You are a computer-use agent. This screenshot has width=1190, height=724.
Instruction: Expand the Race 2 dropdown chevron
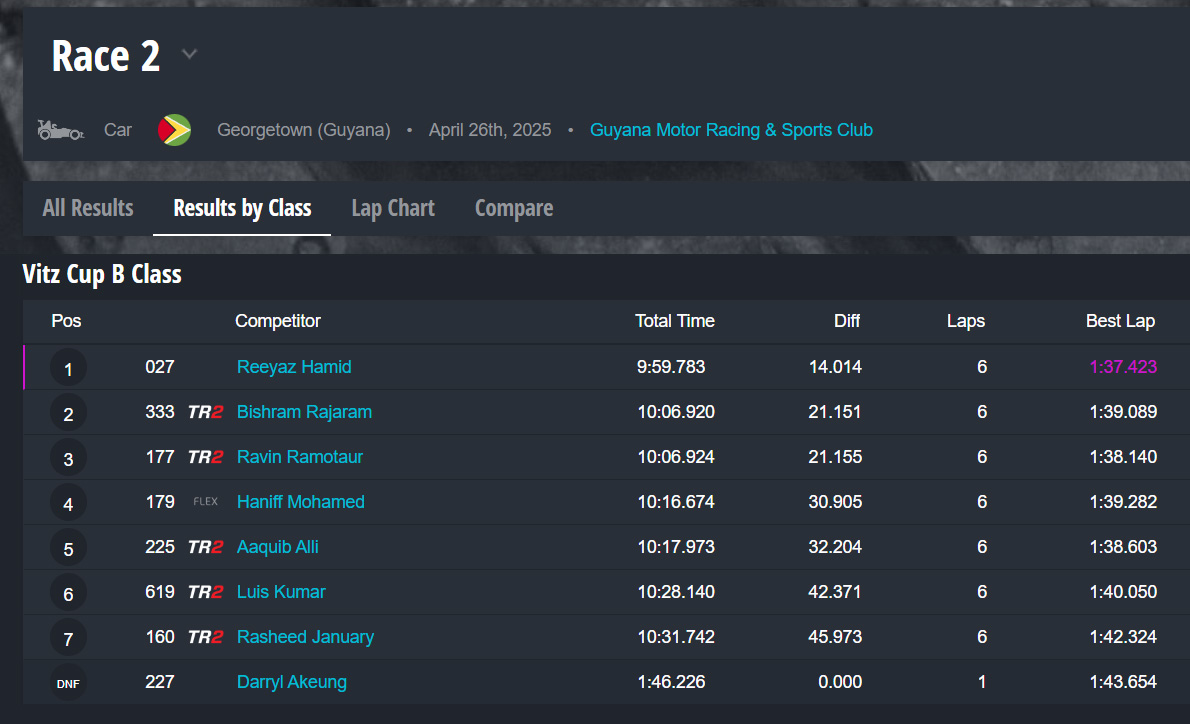click(189, 54)
